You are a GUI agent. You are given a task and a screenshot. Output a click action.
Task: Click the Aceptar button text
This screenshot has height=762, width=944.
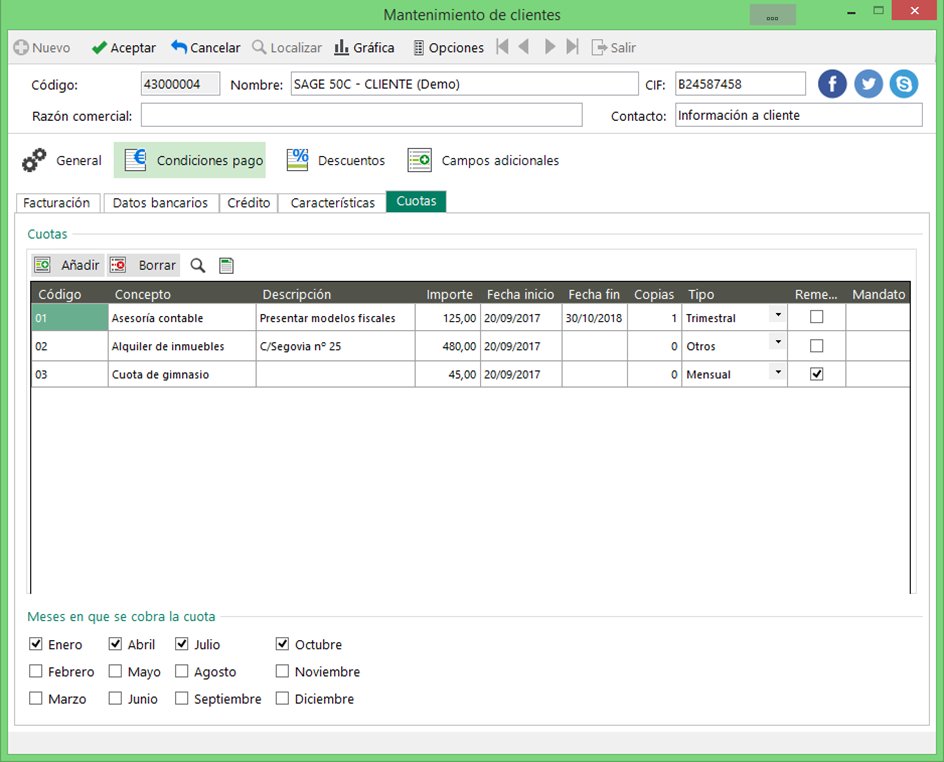tap(133, 48)
